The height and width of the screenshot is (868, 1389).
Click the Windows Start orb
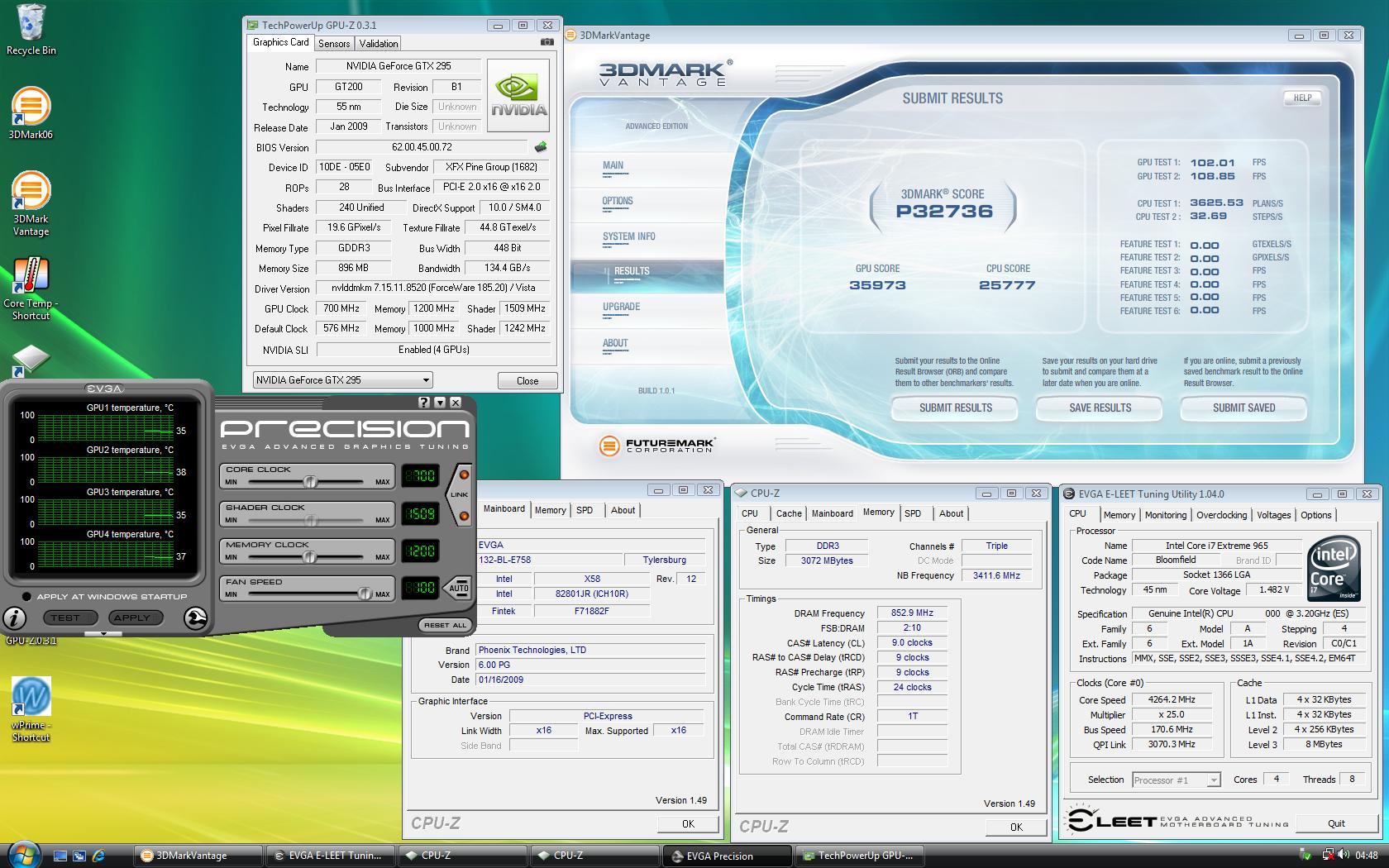click(x=22, y=854)
